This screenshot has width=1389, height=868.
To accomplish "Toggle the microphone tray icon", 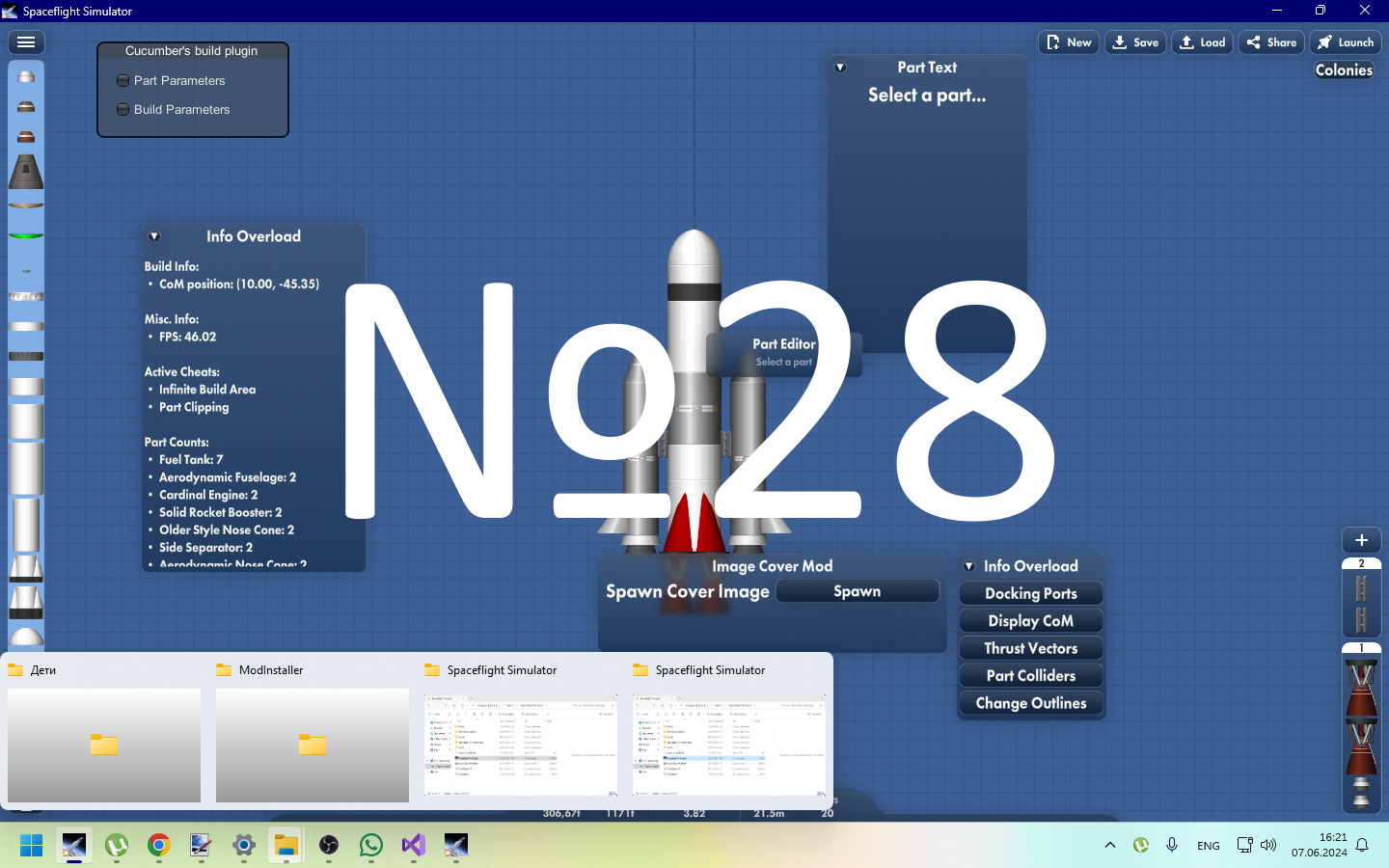I will (1172, 845).
